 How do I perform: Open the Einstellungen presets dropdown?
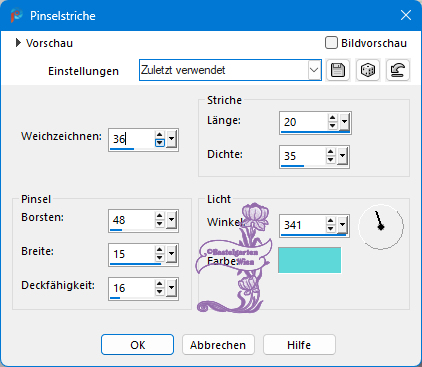pos(314,70)
